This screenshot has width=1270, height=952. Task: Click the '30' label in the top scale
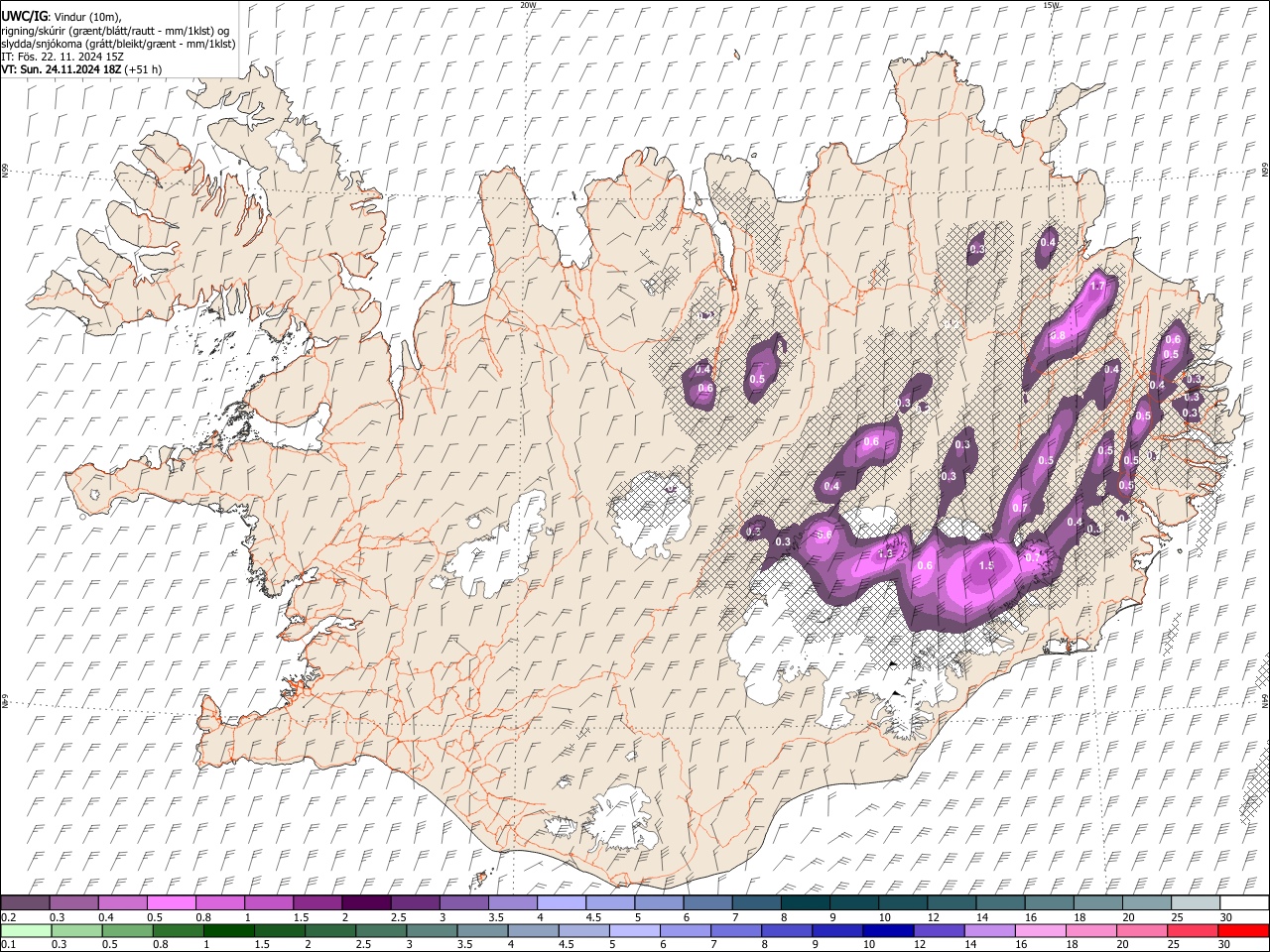tap(1225, 917)
